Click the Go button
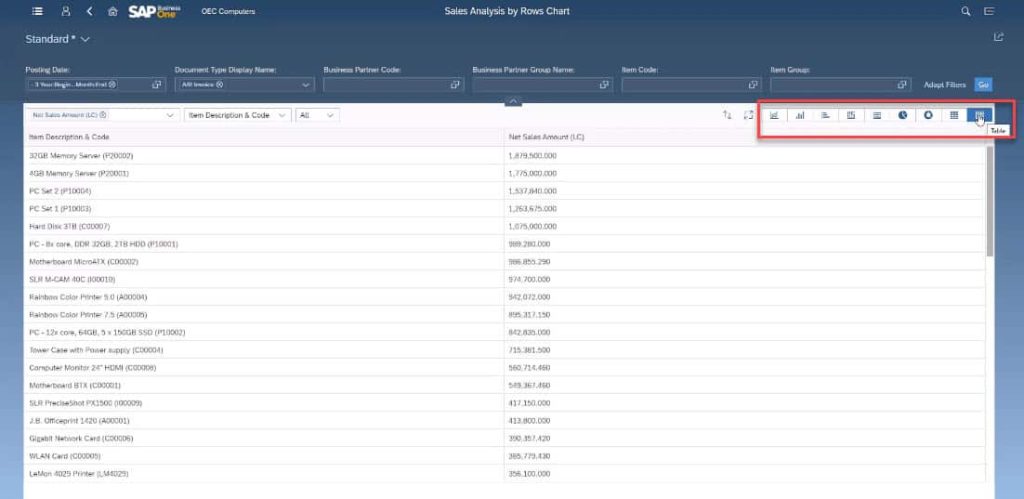 click(984, 84)
